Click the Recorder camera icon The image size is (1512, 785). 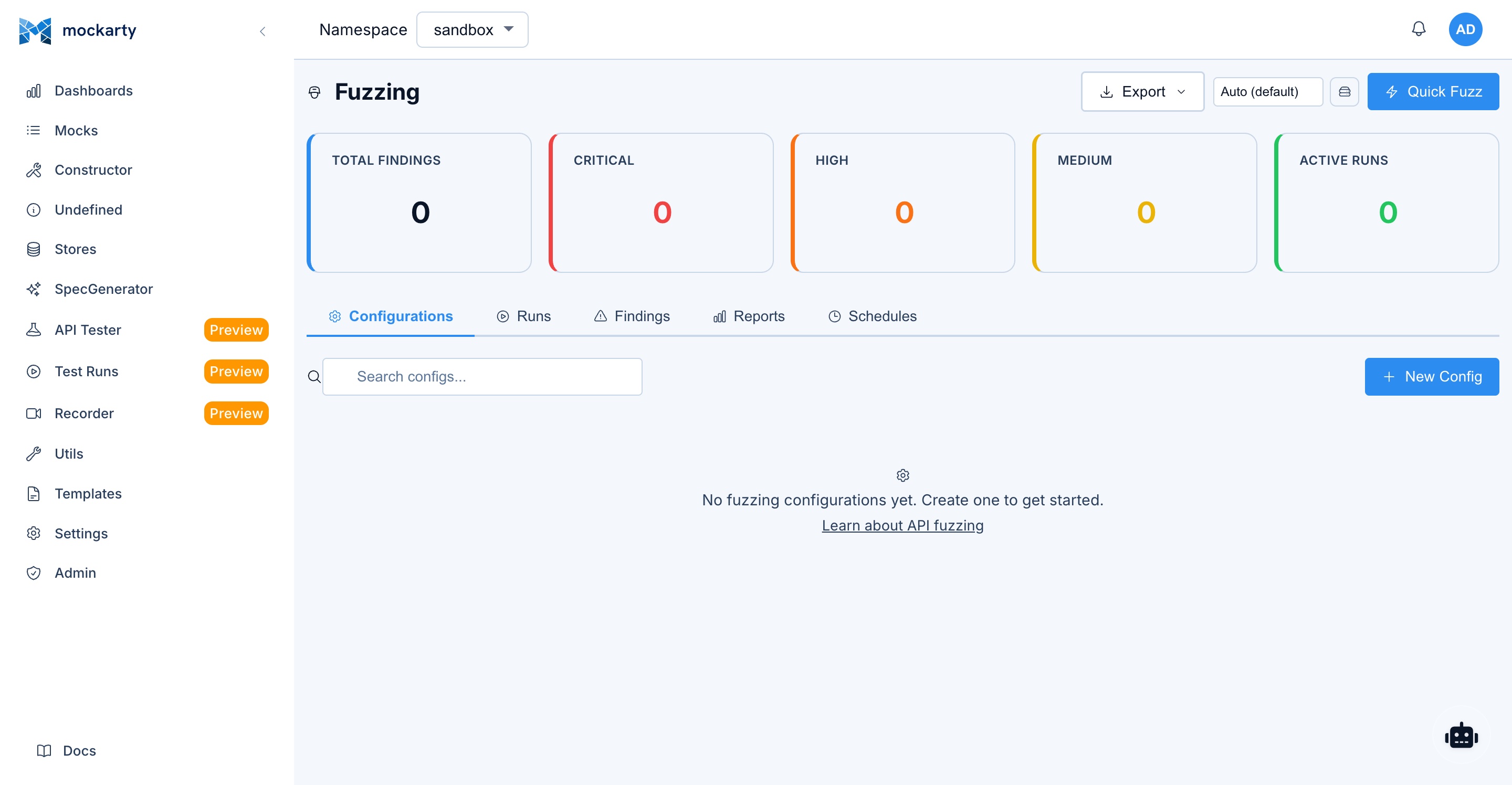(x=34, y=413)
